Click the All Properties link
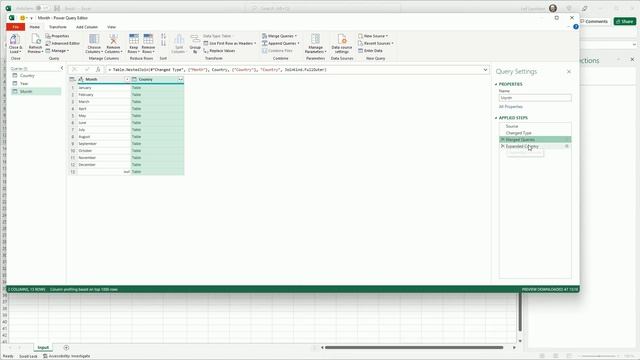Screen dimensions: 640x360 coord(511,107)
